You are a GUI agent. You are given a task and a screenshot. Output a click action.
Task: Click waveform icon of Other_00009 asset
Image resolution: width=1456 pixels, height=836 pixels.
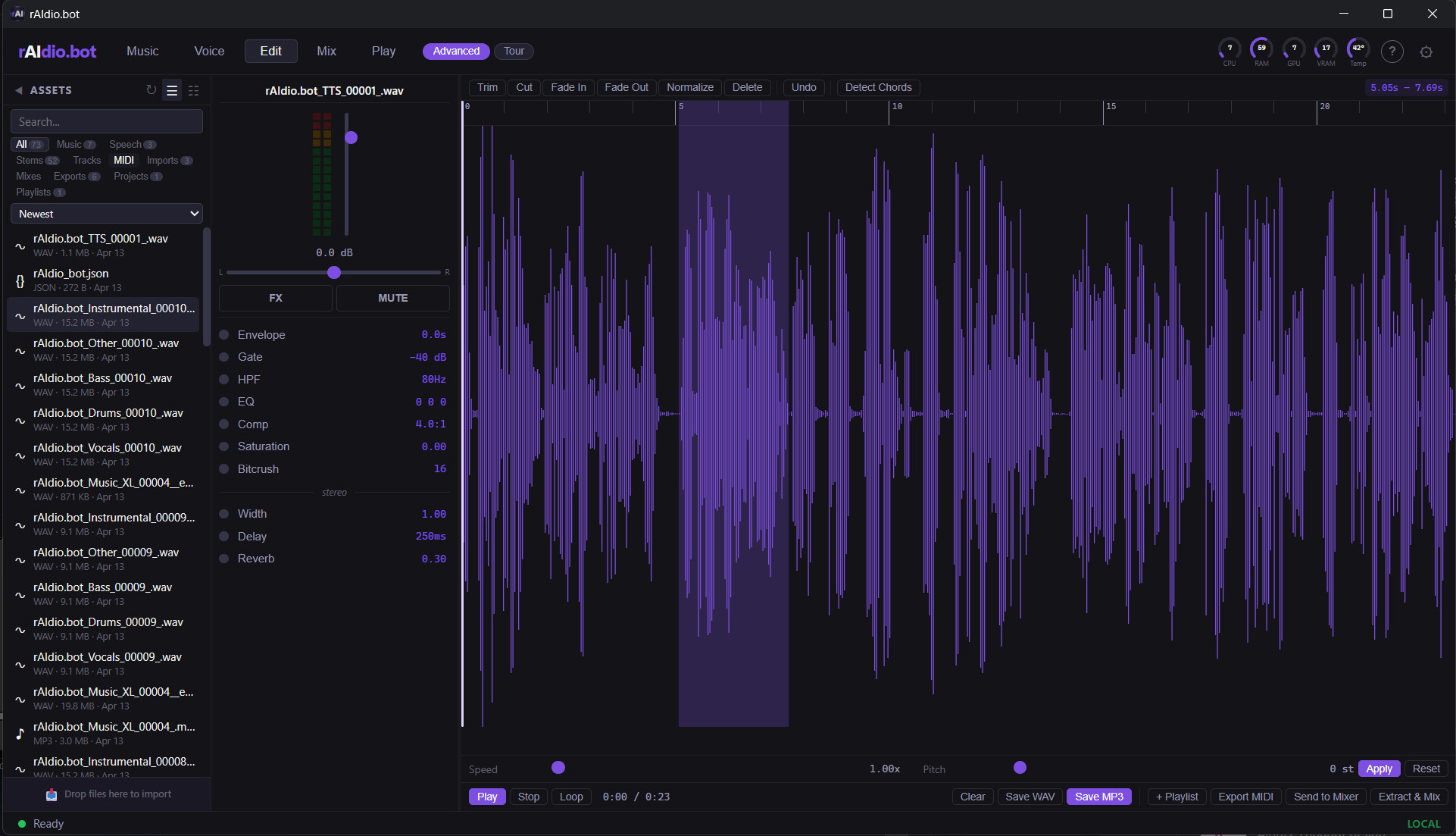(20, 560)
